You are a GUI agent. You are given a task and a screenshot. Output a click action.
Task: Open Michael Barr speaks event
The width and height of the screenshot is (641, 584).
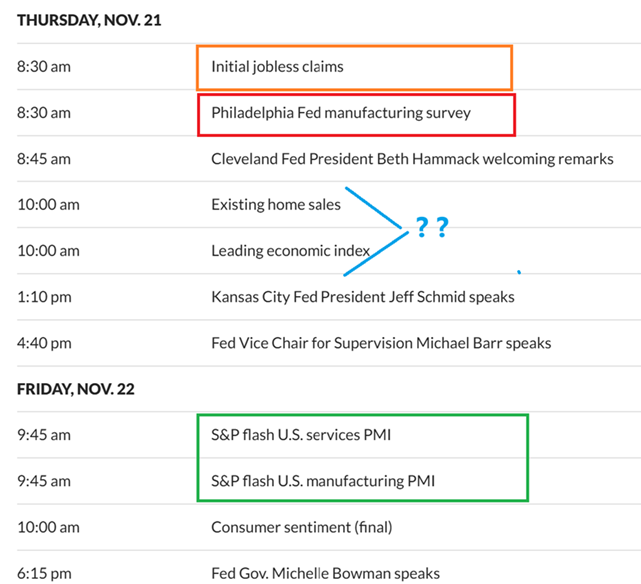tap(381, 343)
